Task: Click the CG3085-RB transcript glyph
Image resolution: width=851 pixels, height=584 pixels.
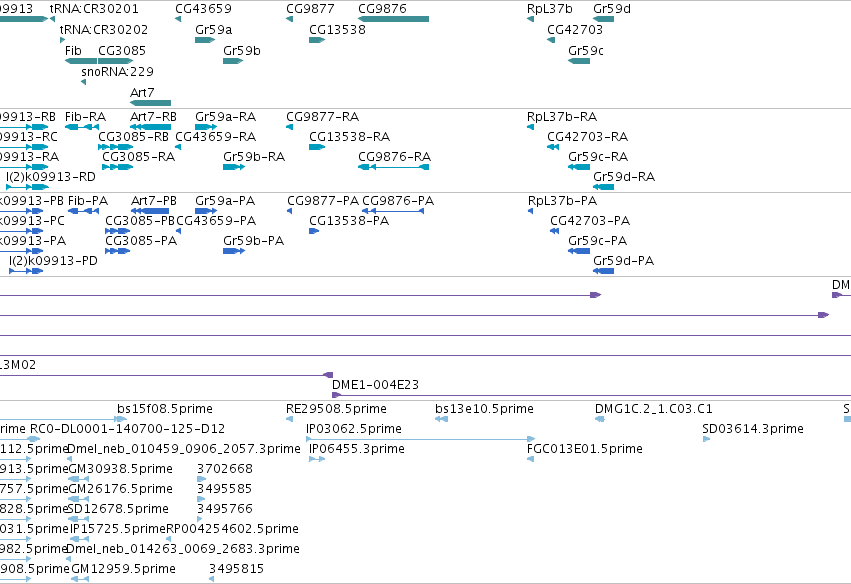Action: point(116,147)
